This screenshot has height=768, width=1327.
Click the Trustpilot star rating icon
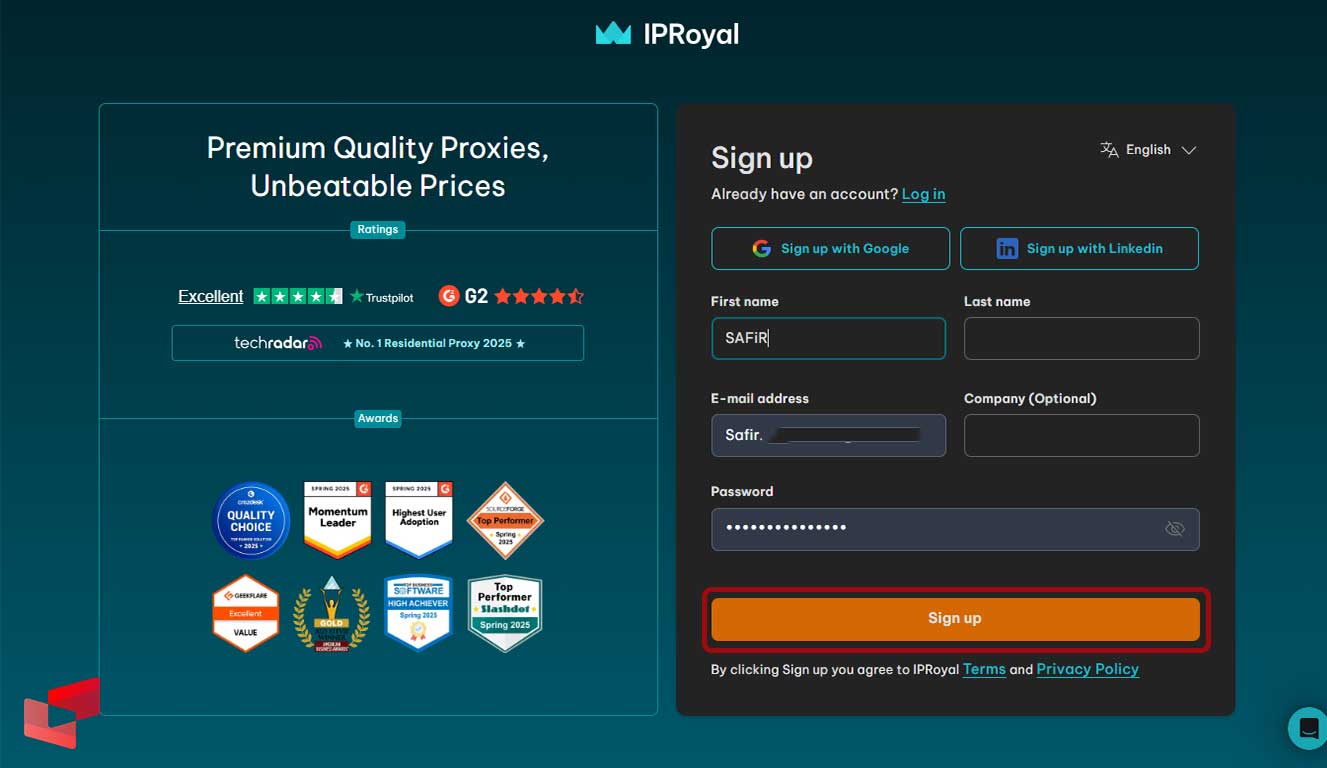click(298, 296)
